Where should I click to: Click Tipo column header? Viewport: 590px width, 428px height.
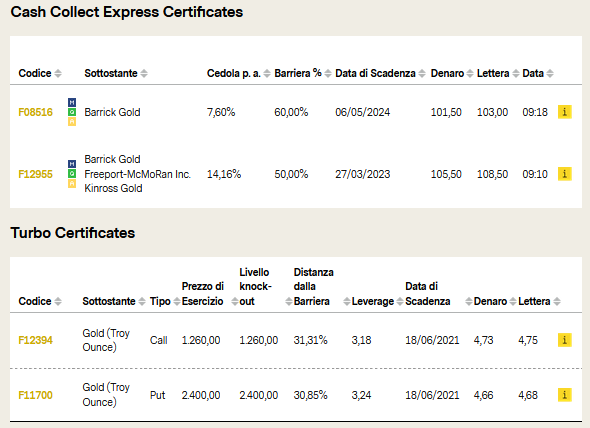[160, 302]
